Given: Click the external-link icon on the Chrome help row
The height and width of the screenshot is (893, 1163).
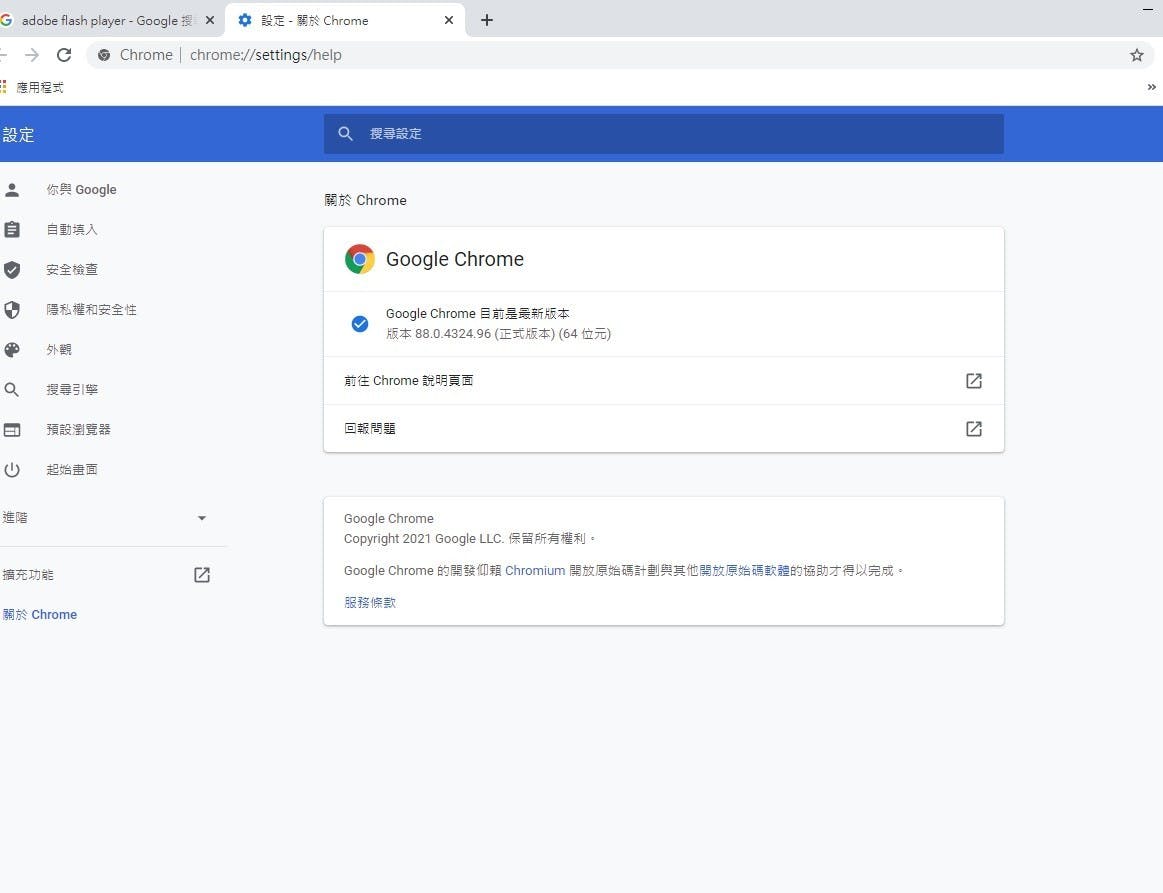Looking at the screenshot, I should click(974, 381).
